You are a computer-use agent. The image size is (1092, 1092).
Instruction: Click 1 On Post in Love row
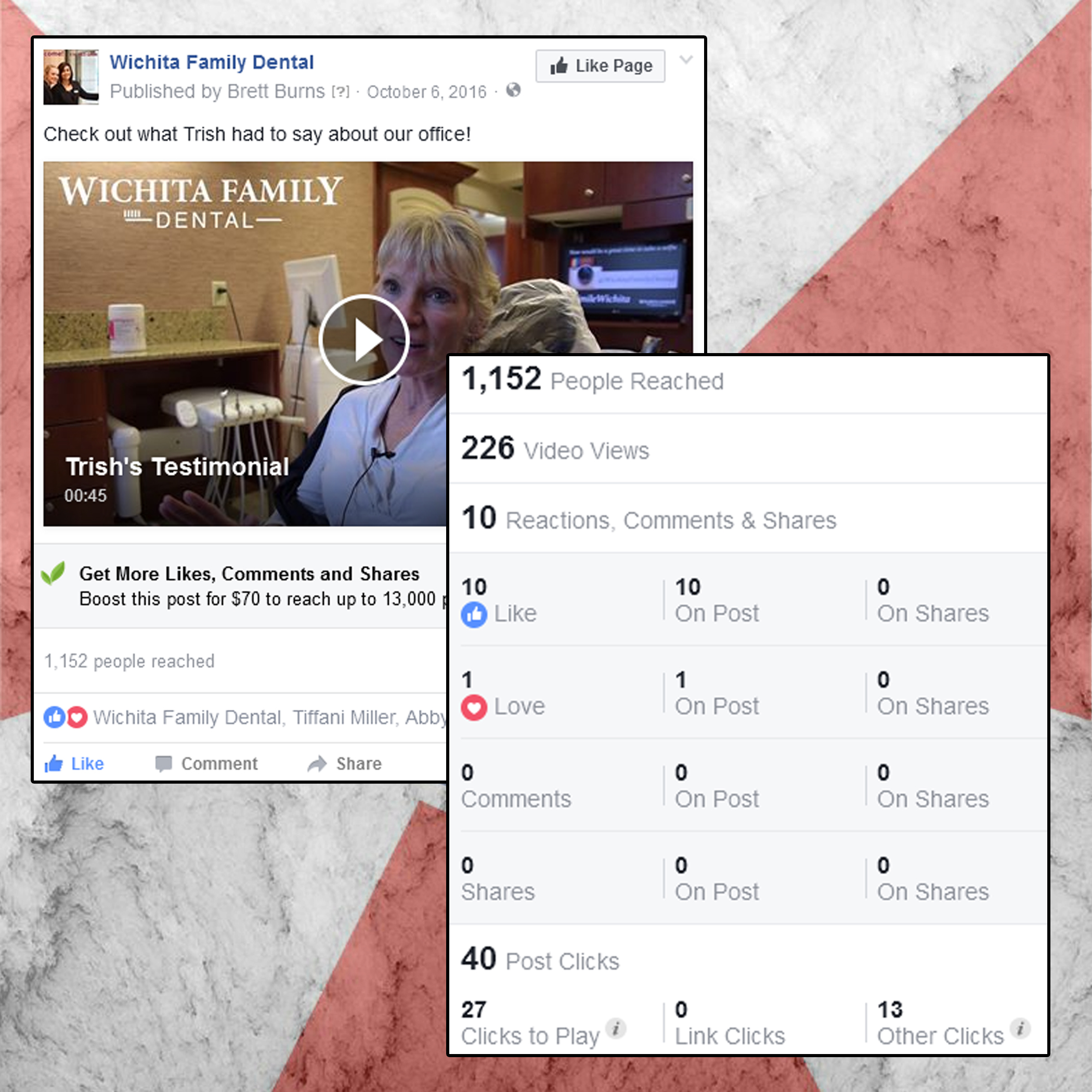(717, 694)
